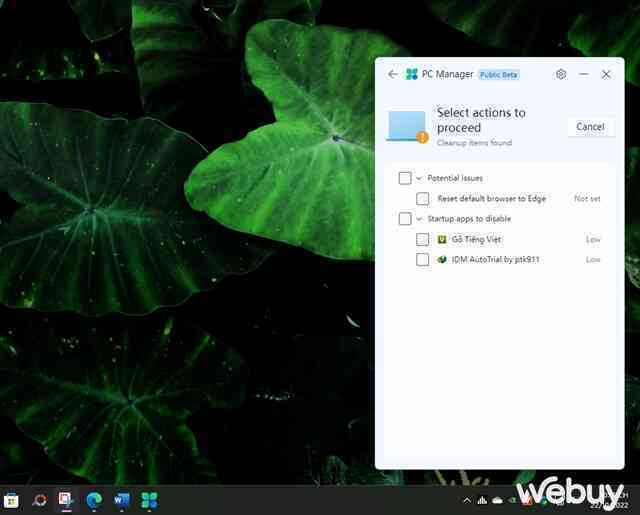Click the 'Low' impact for Gõ Tiếng Việt
Image resolution: width=640 pixels, height=515 pixels.
click(x=593, y=240)
